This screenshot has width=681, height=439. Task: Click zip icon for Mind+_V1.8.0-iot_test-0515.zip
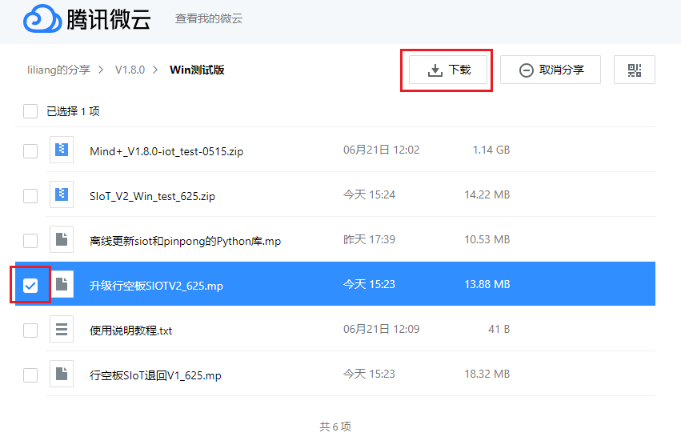(61, 150)
